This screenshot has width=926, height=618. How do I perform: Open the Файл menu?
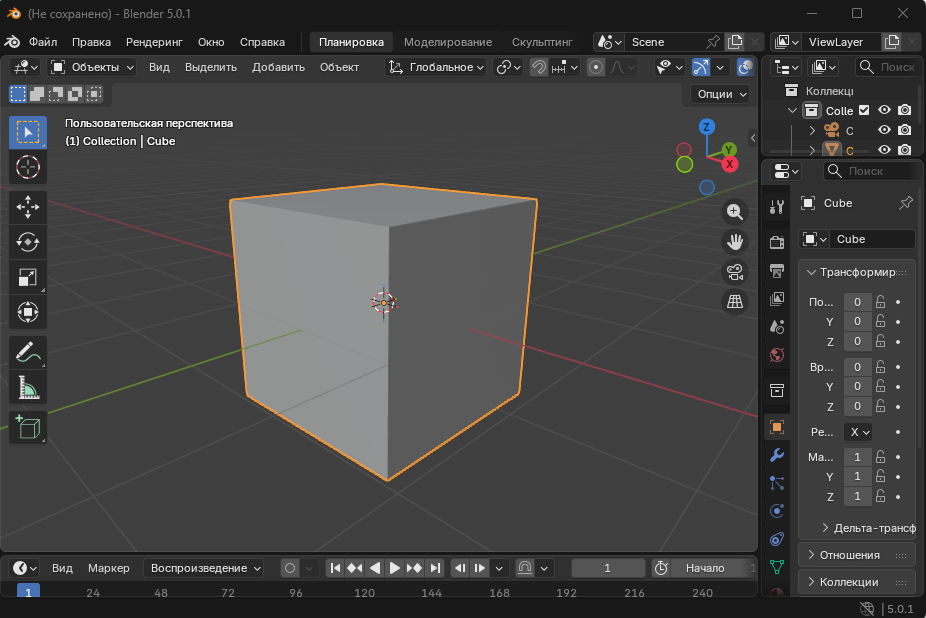tap(43, 42)
